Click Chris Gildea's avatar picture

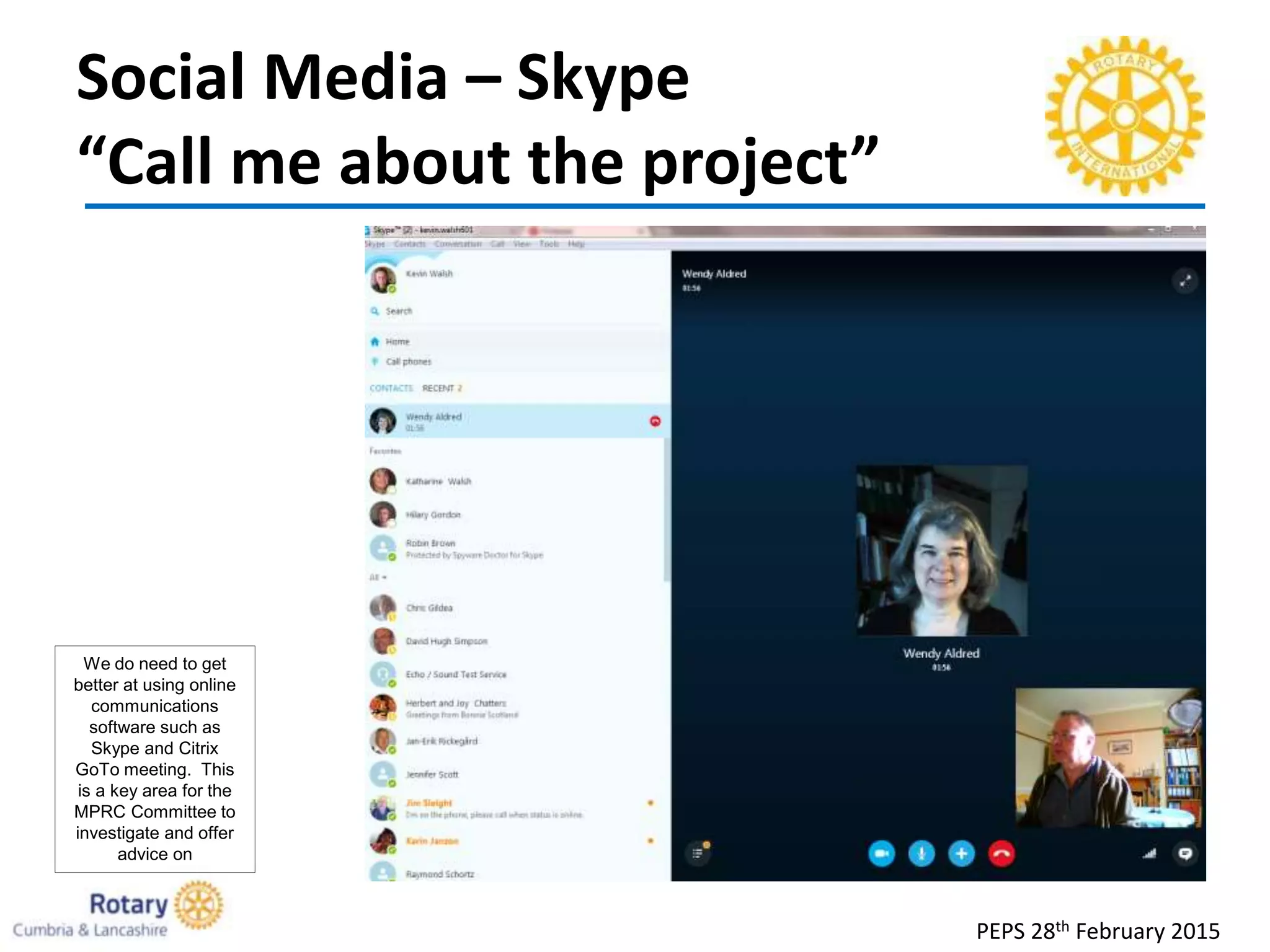[x=383, y=608]
